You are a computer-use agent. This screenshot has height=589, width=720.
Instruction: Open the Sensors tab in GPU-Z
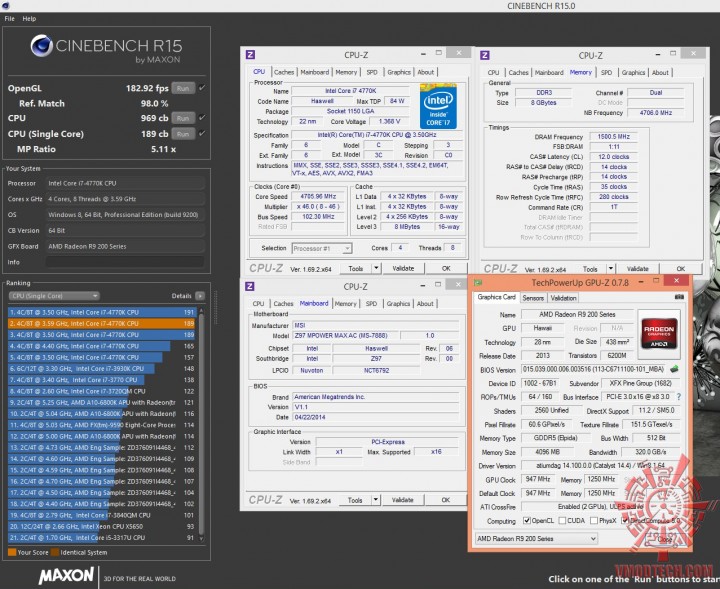tap(533, 298)
